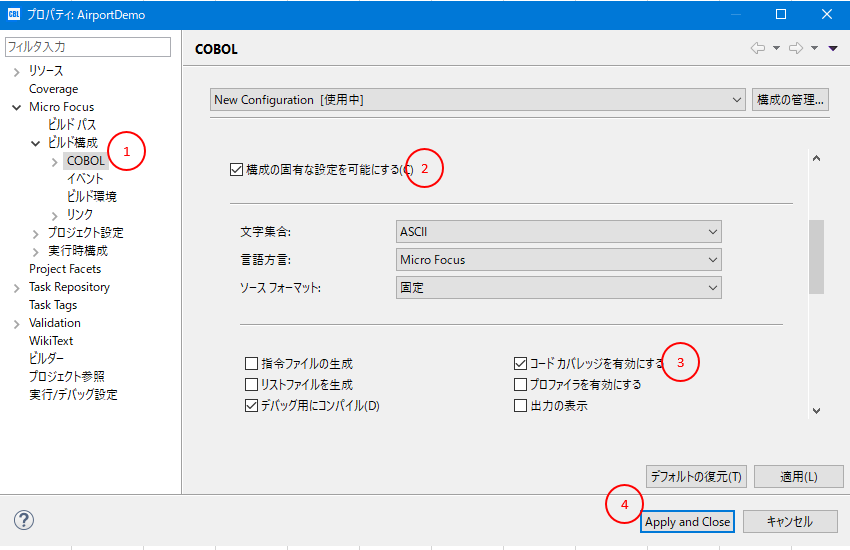The width and height of the screenshot is (850, 550).
Task: Toggle 構成の固有な設定を可能にする checkbox
Action: click(x=236, y=170)
